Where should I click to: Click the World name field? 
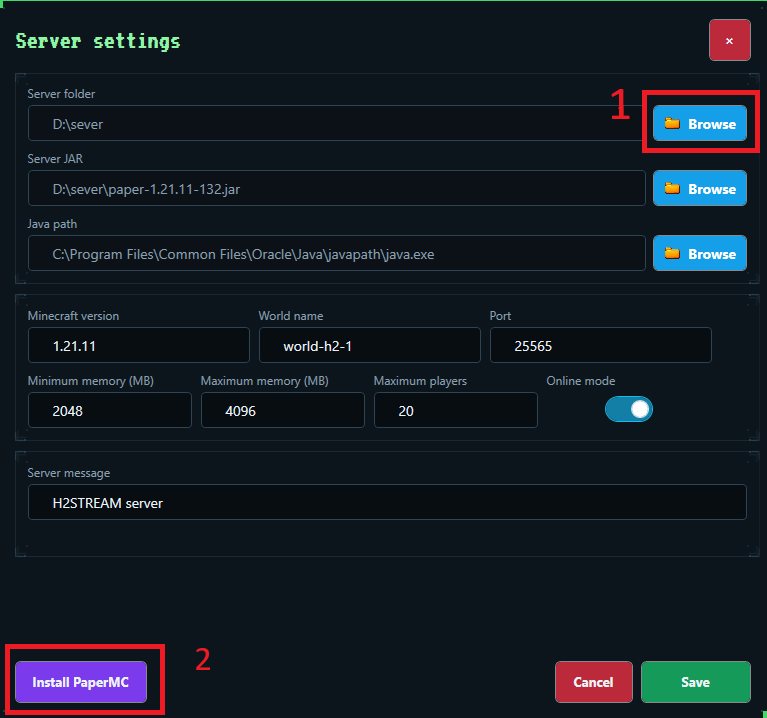(x=370, y=345)
